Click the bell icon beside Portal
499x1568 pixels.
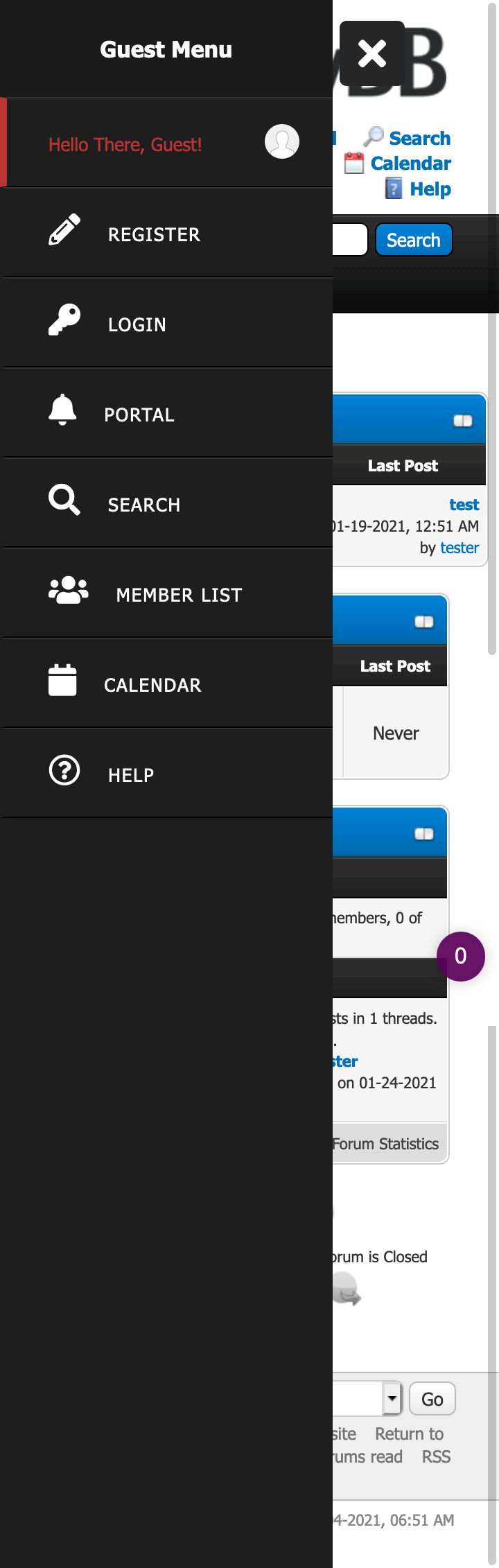tap(62, 410)
